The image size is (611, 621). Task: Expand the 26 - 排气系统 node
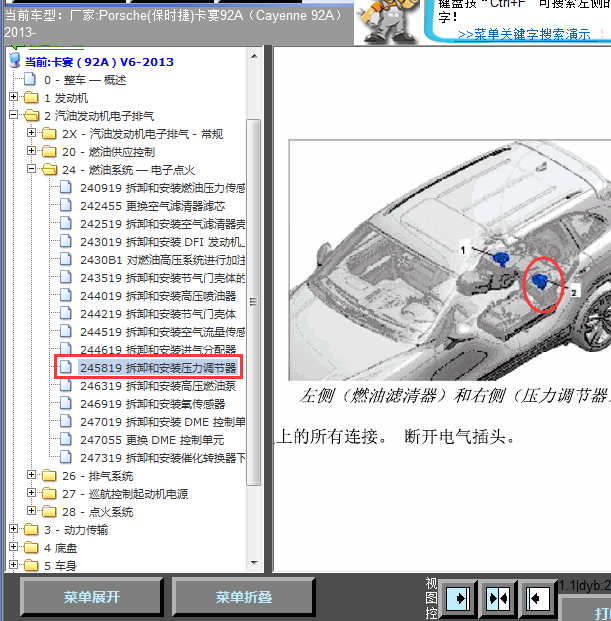point(31,474)
